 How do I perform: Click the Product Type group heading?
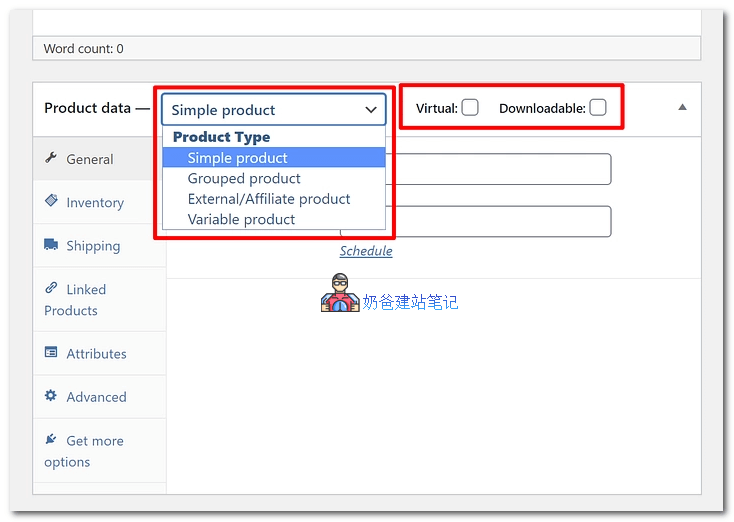click(221, 137)
